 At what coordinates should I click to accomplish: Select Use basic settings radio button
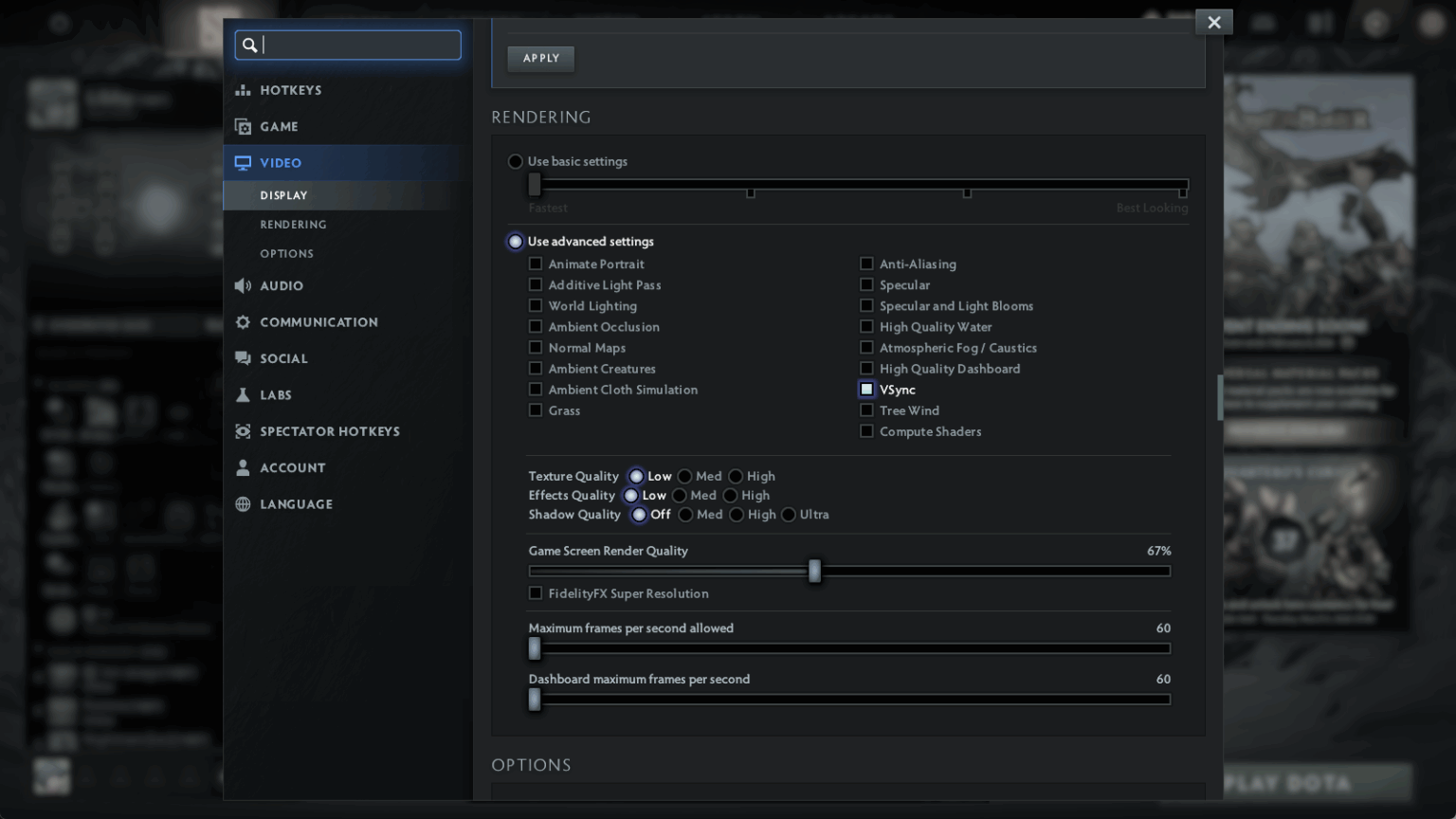coord(516,161)
